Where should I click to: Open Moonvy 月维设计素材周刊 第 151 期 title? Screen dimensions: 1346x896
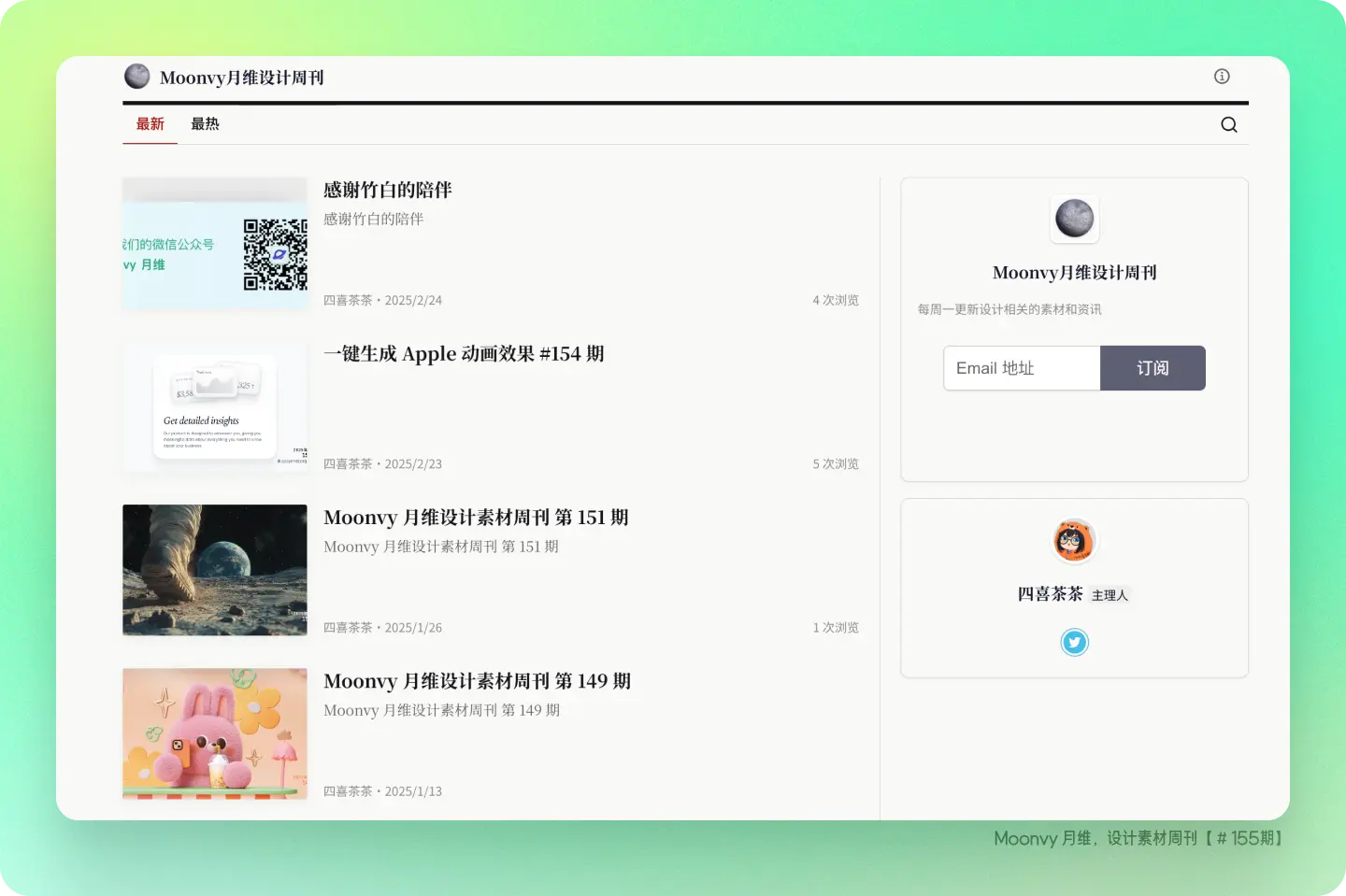click(476, 518)
